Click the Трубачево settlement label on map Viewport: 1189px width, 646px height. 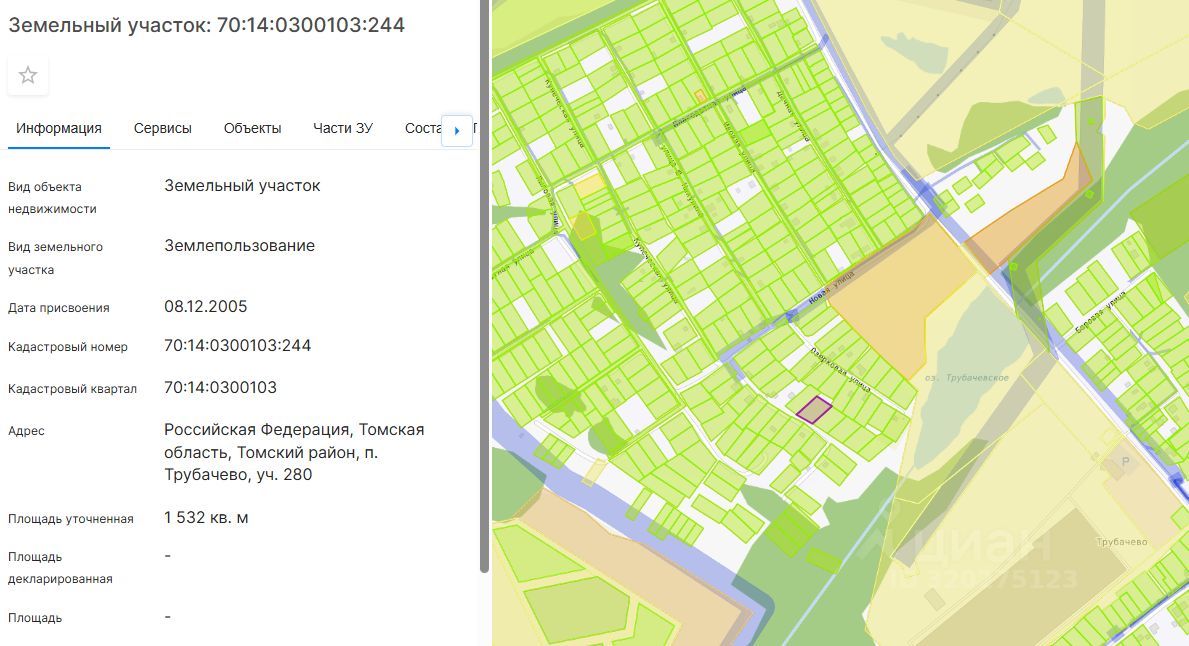[x=1121, y=542]
